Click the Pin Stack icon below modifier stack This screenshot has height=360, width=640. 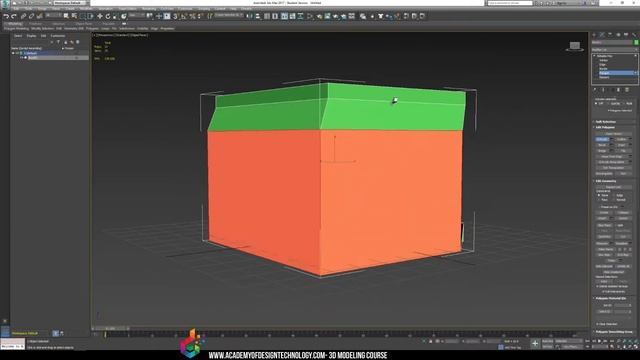tap(595, 90)
